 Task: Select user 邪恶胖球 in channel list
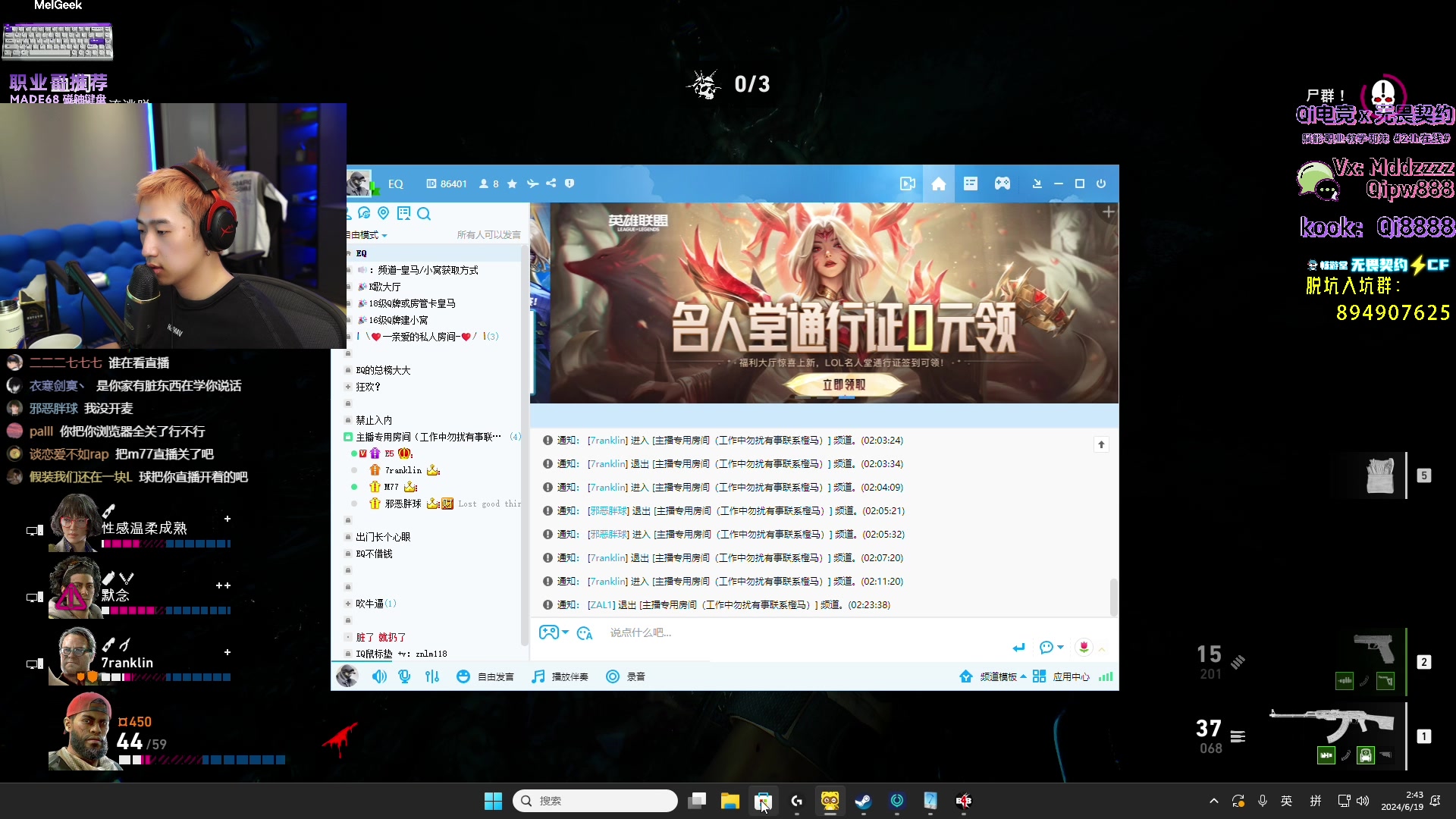403,504
